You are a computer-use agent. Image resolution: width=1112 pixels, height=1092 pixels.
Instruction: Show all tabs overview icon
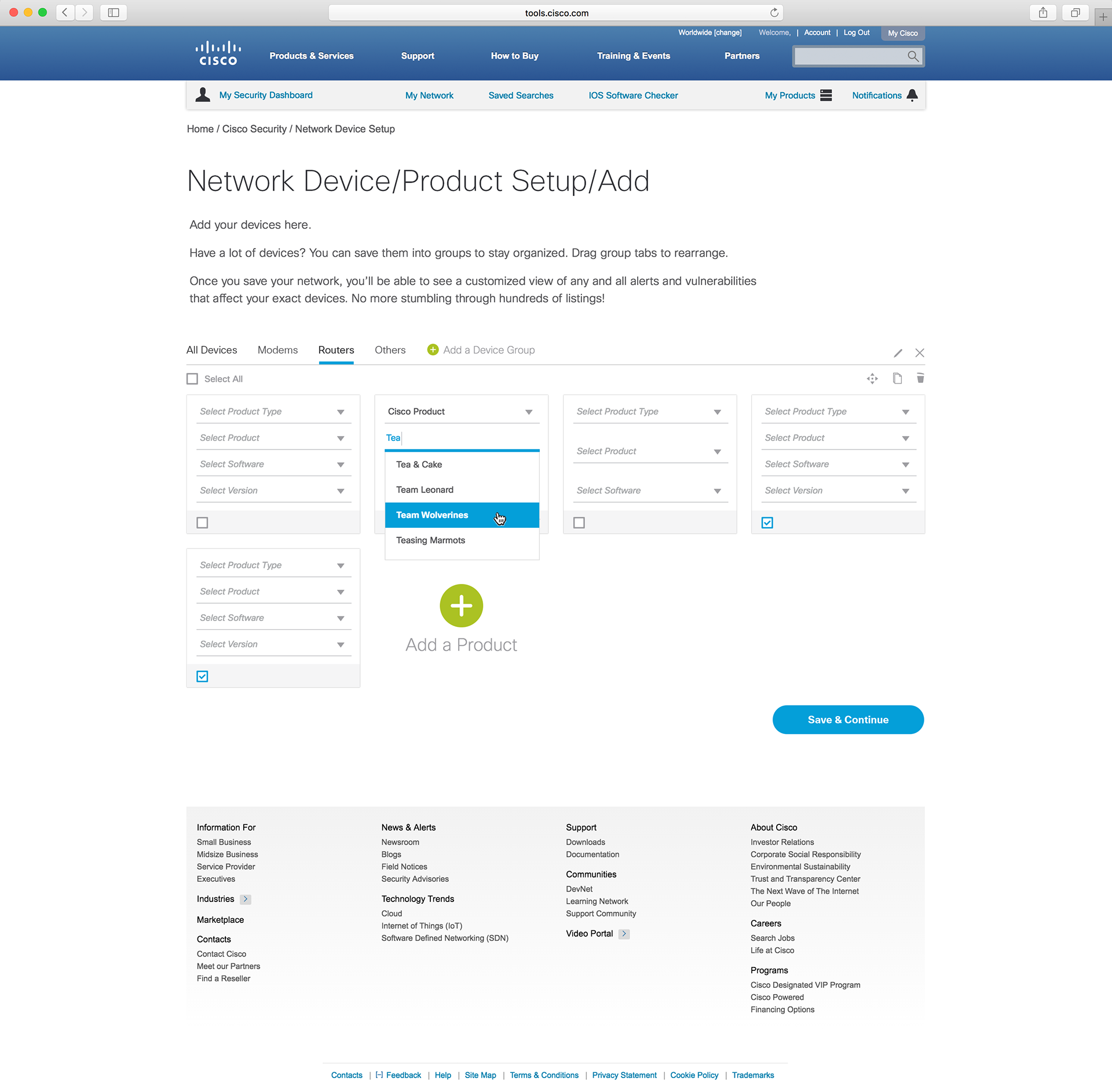(x=1076, y=12)
